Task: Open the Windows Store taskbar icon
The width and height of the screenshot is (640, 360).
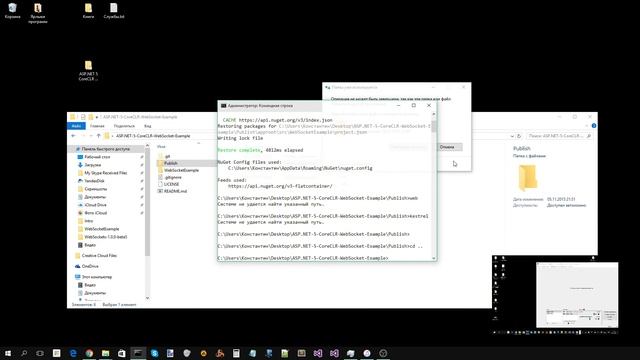Action: pos(122,353)
